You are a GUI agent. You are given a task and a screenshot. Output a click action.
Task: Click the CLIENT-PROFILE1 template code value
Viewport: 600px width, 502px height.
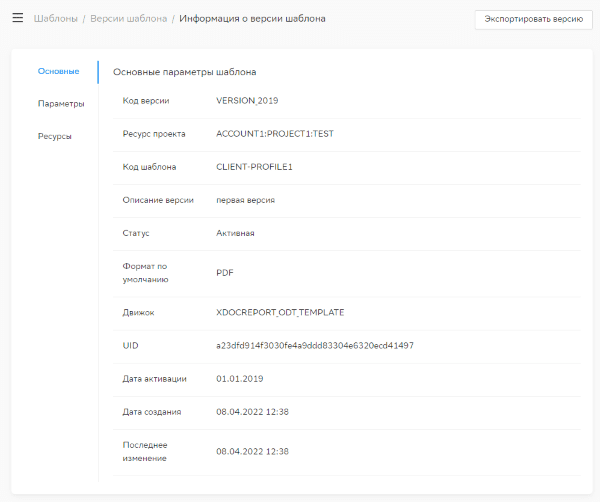254,167
